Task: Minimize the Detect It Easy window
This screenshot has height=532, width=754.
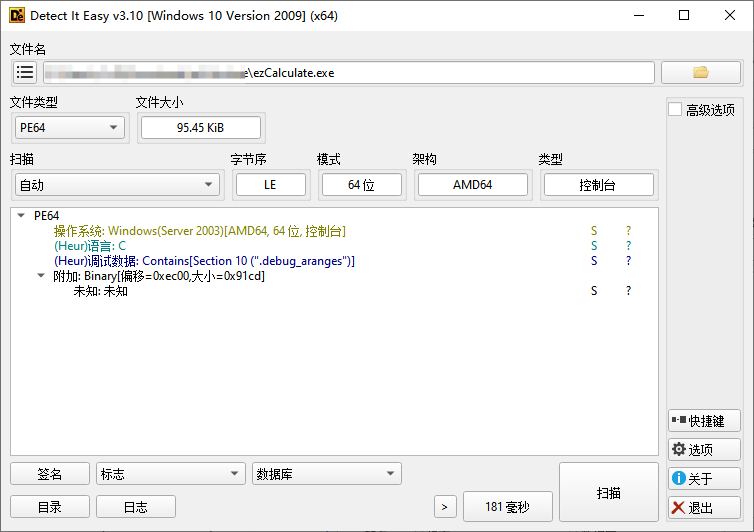Action: [639, 15]
